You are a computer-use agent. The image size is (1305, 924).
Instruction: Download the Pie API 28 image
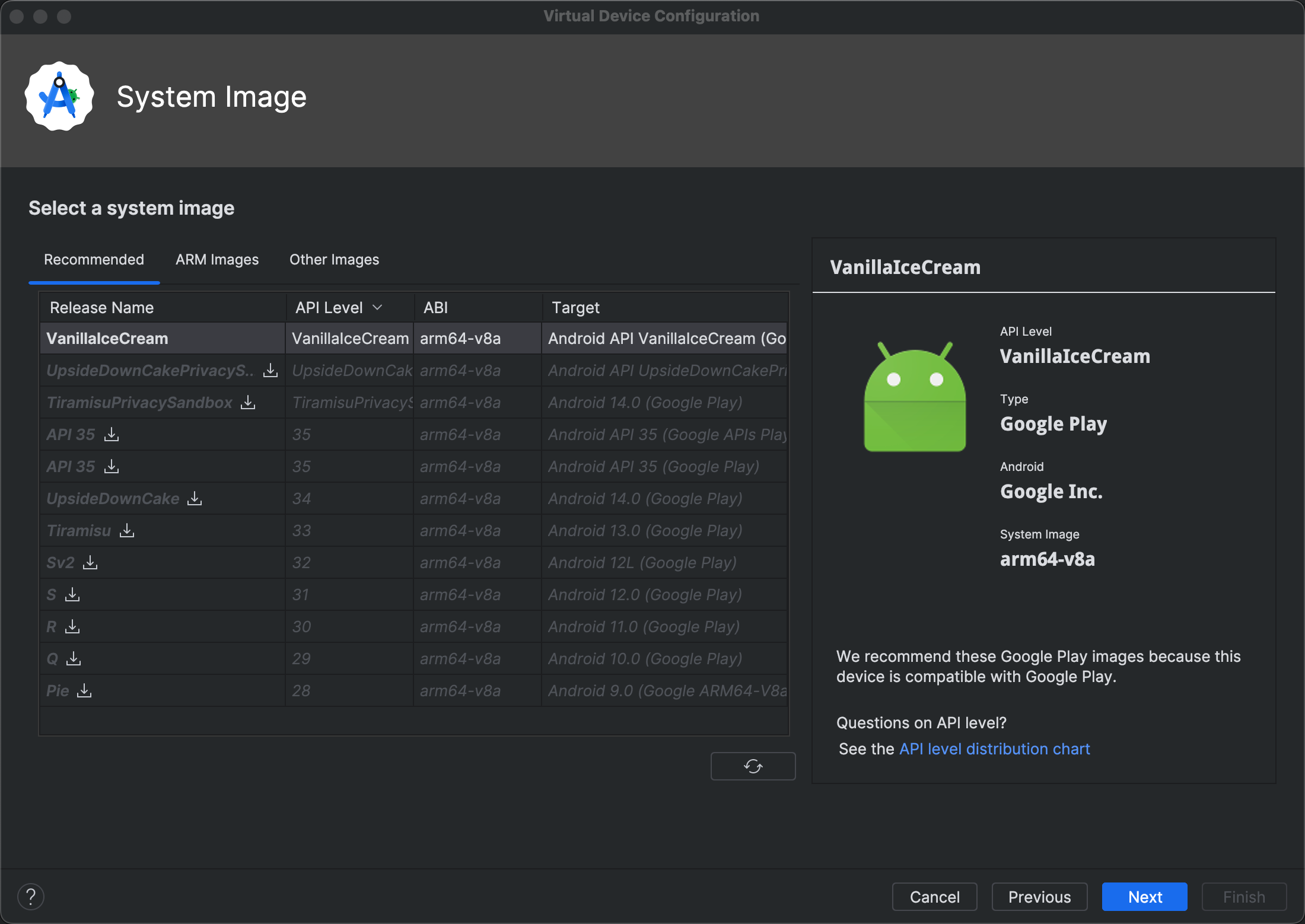coord(84,690)
